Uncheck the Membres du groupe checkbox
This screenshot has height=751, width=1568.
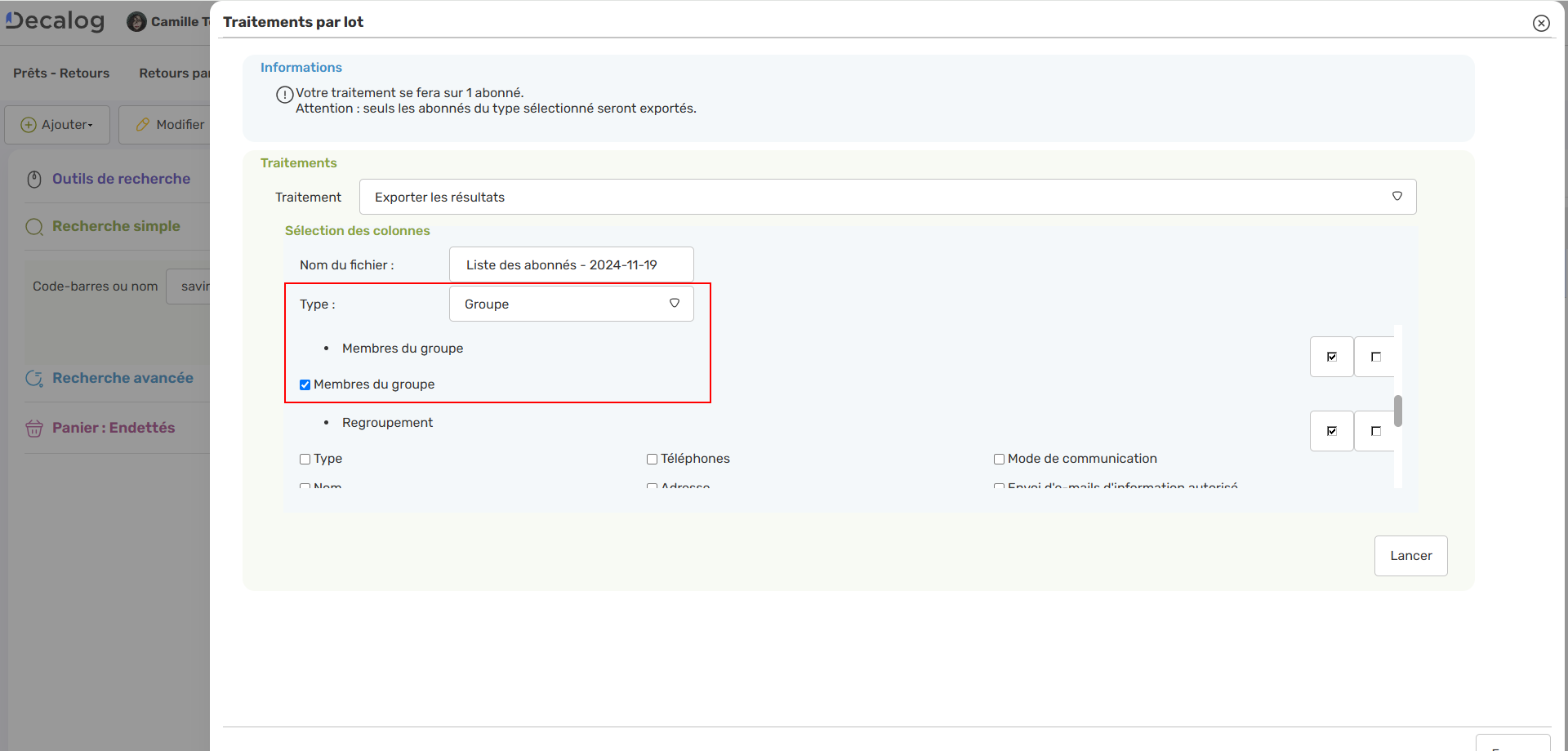(305, 384)
